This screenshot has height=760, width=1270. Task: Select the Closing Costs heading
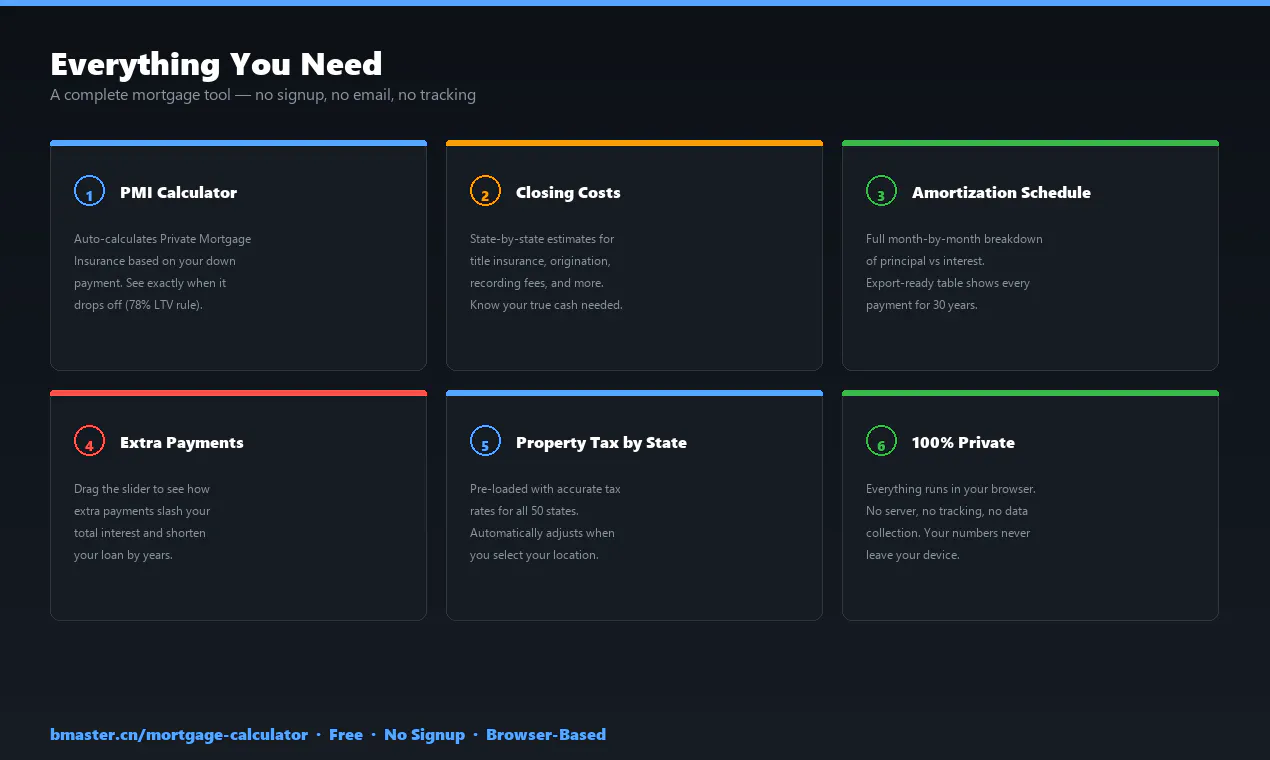coord(568,192)
